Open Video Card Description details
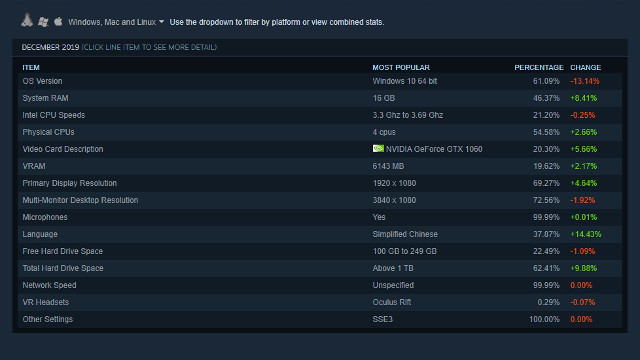The width and height of the screenshot is (640, 360). (x=320, y=149)
